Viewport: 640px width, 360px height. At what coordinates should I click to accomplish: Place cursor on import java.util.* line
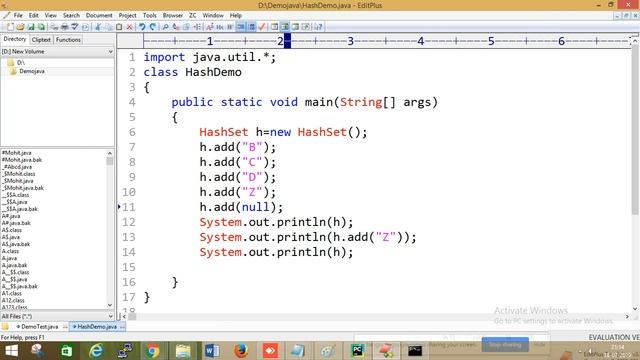[210, 57]
